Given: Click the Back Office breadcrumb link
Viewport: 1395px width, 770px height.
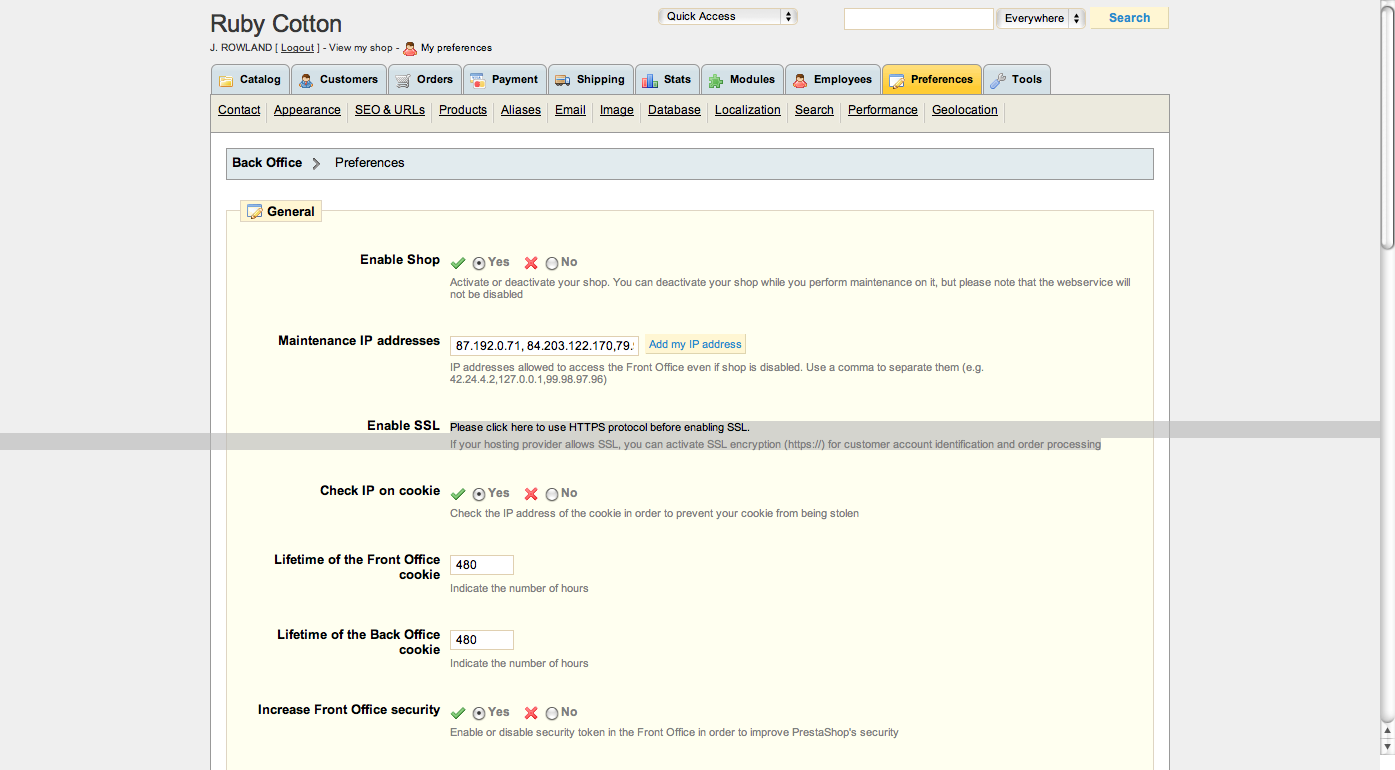Looking at the screenshot, I should (267, 163).
